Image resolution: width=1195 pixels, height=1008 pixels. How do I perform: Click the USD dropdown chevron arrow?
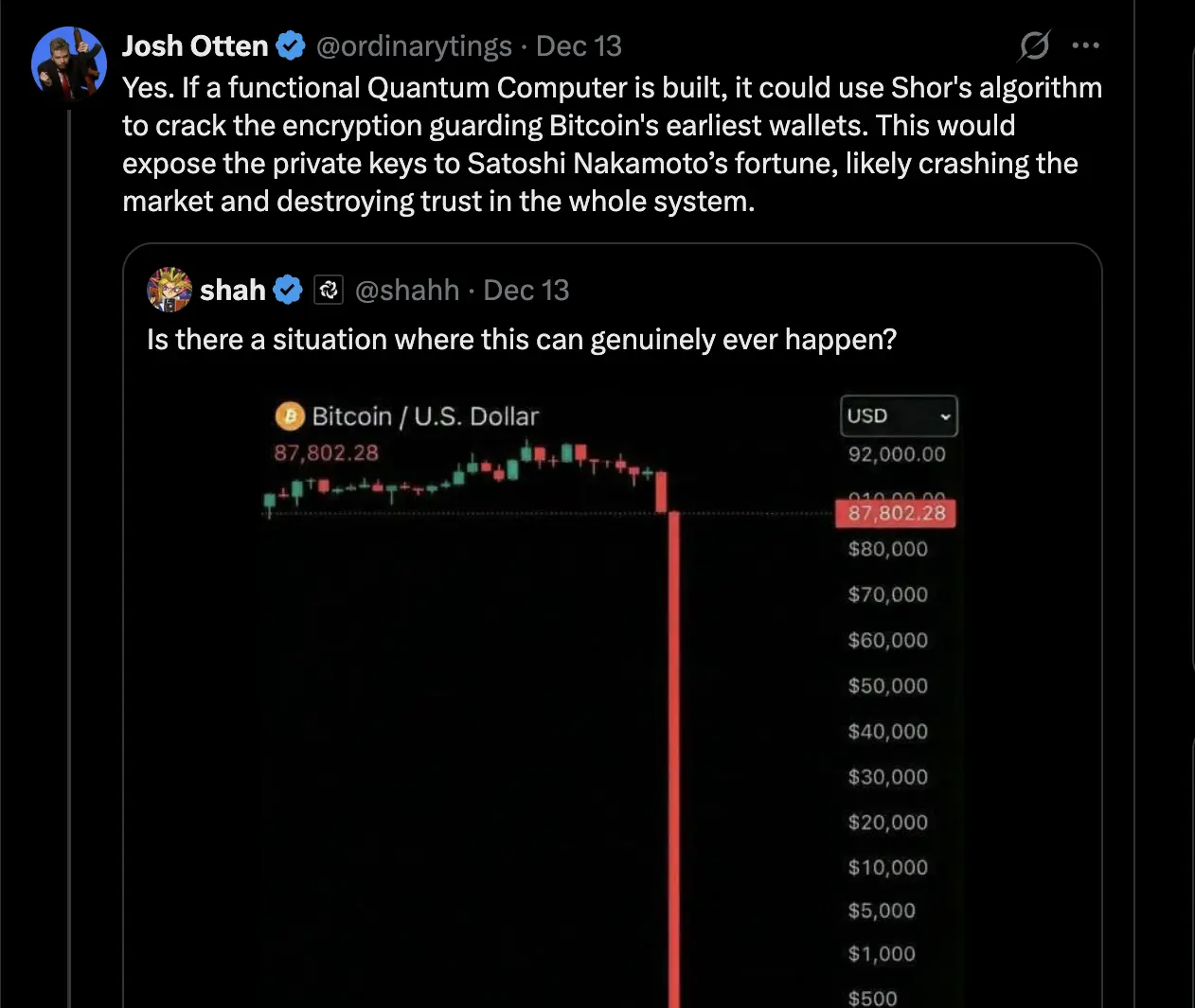pyautogui.click(x=945, y=416)
